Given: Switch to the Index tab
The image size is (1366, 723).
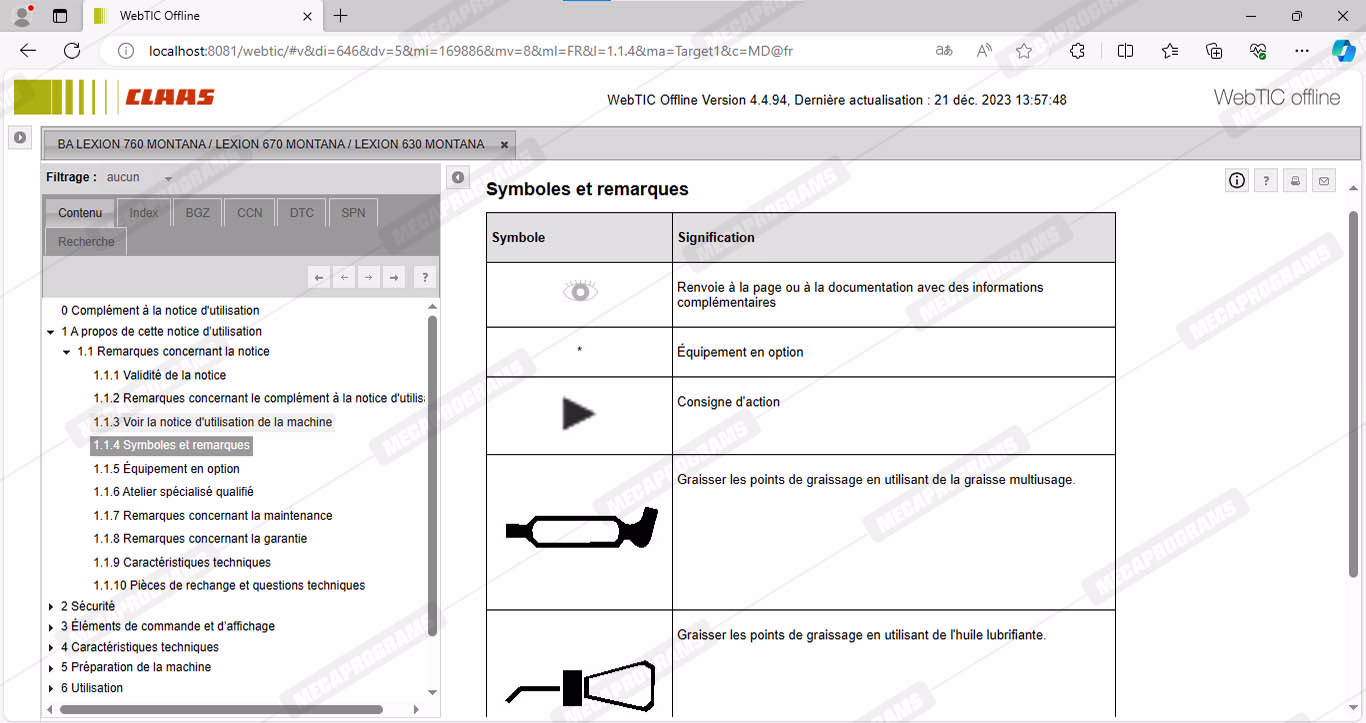Looking at the screenshot, I should point(144,213).
